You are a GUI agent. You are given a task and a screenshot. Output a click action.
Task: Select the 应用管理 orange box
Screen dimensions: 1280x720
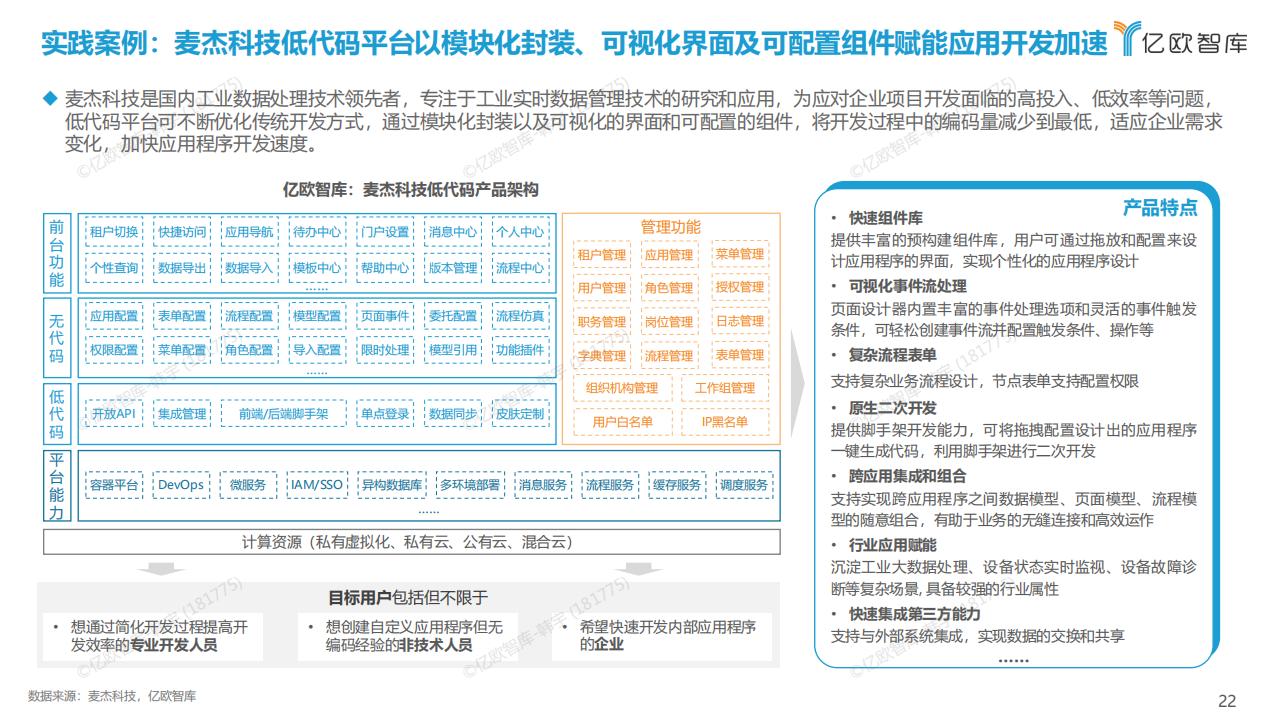pos(669,254)
